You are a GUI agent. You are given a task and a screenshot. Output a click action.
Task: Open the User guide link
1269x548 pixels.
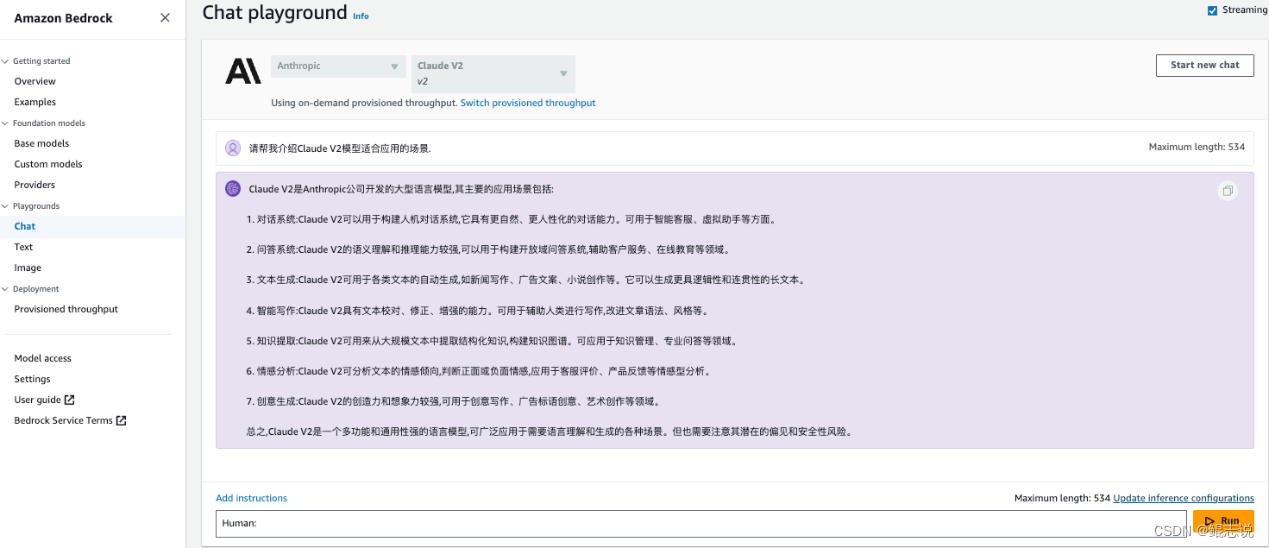[x=38, y=400]
